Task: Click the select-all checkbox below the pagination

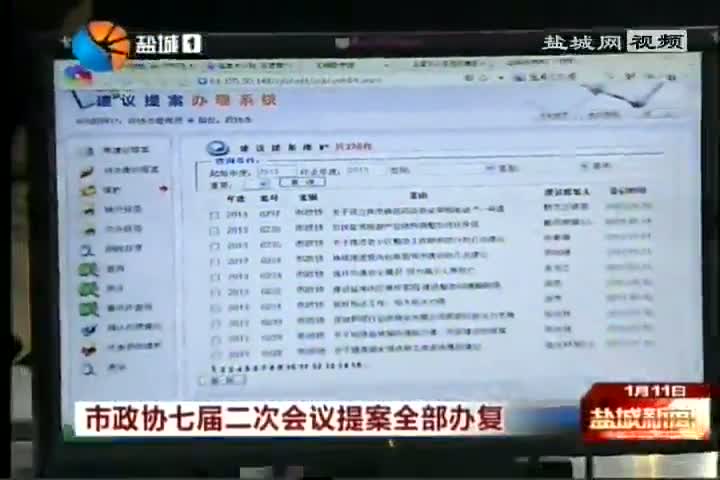Action: point(202,381)
